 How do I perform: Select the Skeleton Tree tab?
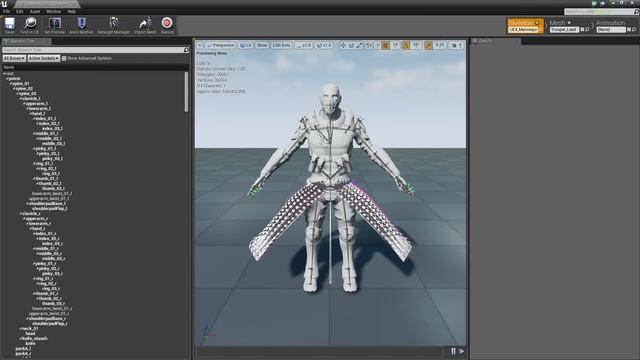26,41
